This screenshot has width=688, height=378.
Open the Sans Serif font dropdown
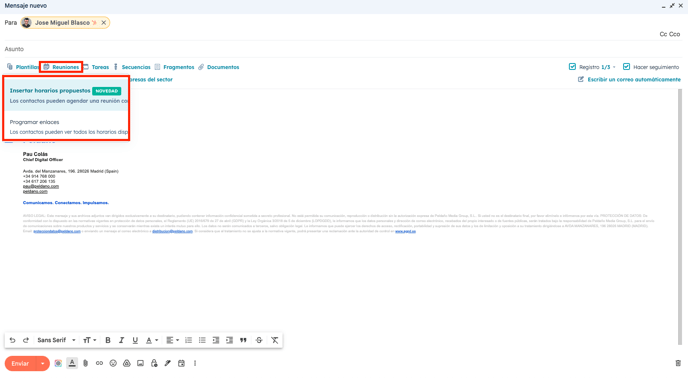tap(56, 340)
